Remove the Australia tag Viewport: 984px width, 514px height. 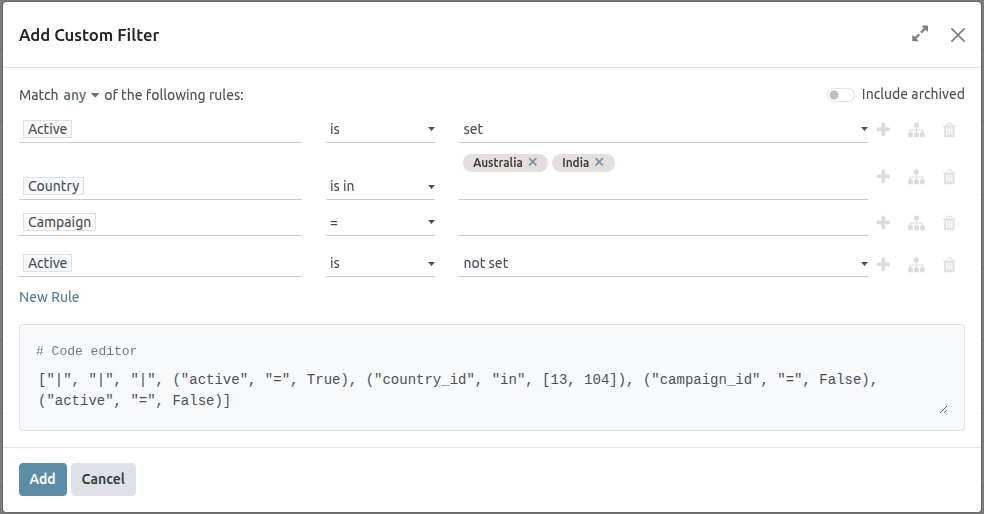click(x=533, y=162)
